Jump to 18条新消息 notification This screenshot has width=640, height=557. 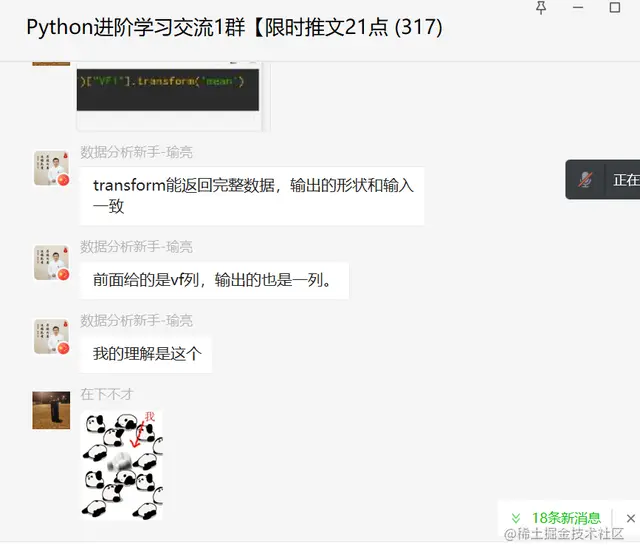click(x=566, y=518)
